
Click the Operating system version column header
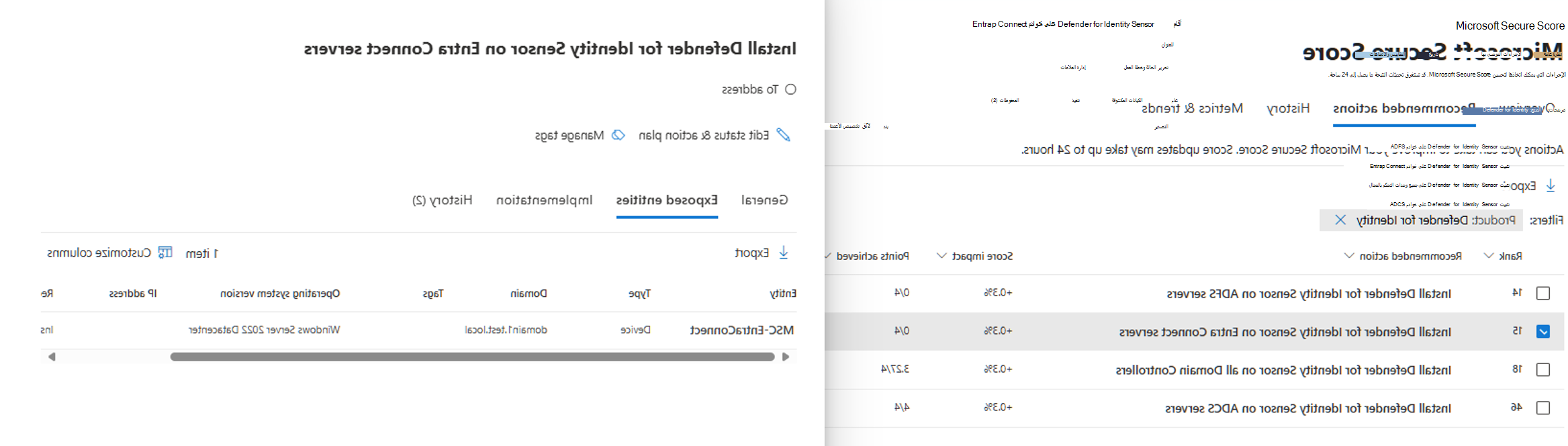(280, 294)
